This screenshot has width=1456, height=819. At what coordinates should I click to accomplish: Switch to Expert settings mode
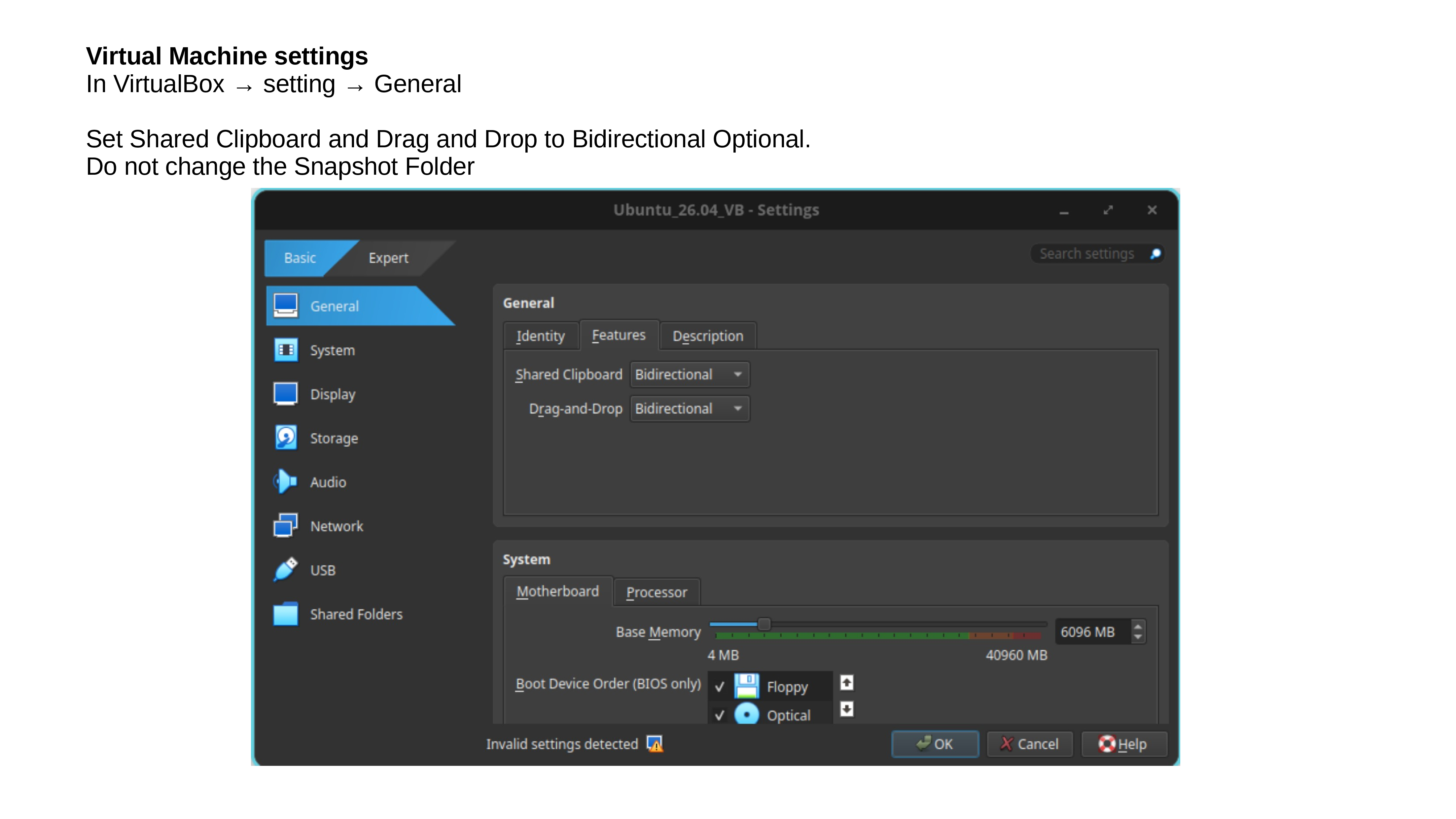click(388, 258)
